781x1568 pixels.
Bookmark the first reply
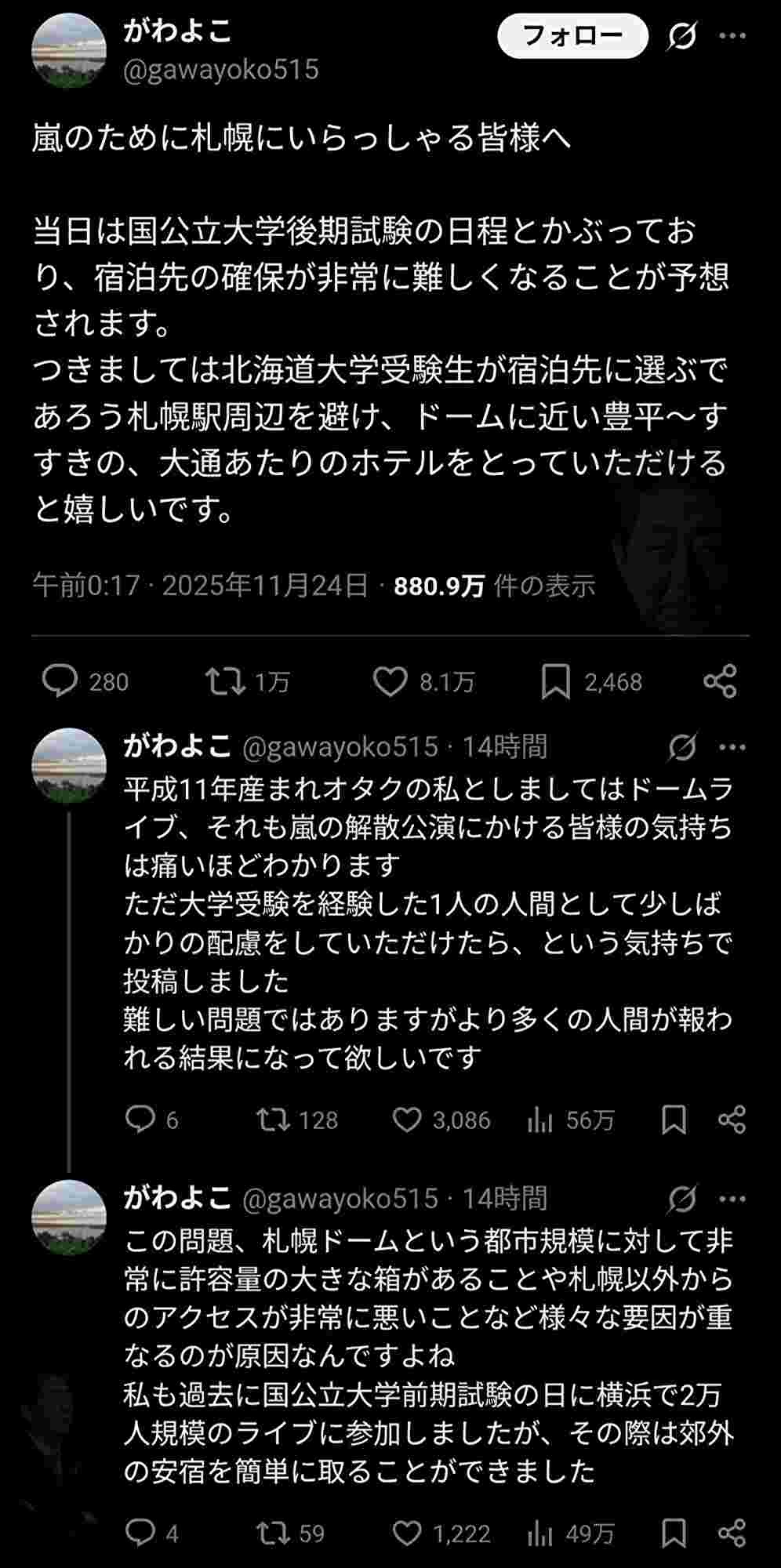[x=674, y=1119]
